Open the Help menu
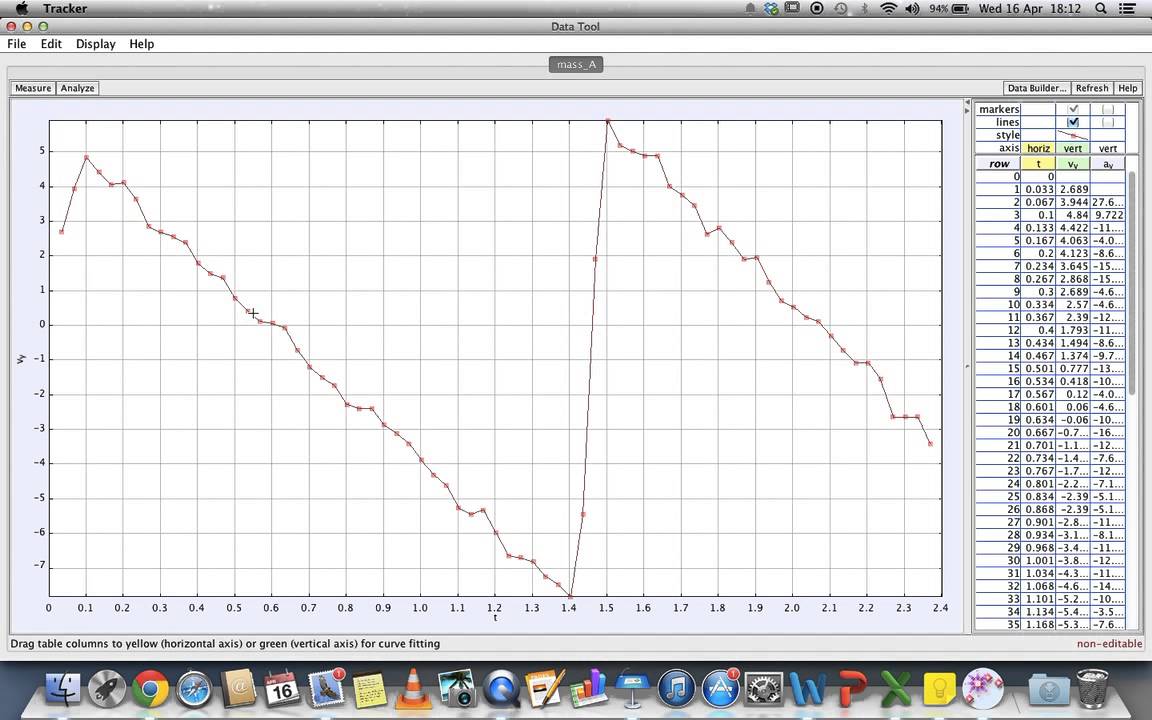This screenshot has height=720, width=1152. coord(142,43)
